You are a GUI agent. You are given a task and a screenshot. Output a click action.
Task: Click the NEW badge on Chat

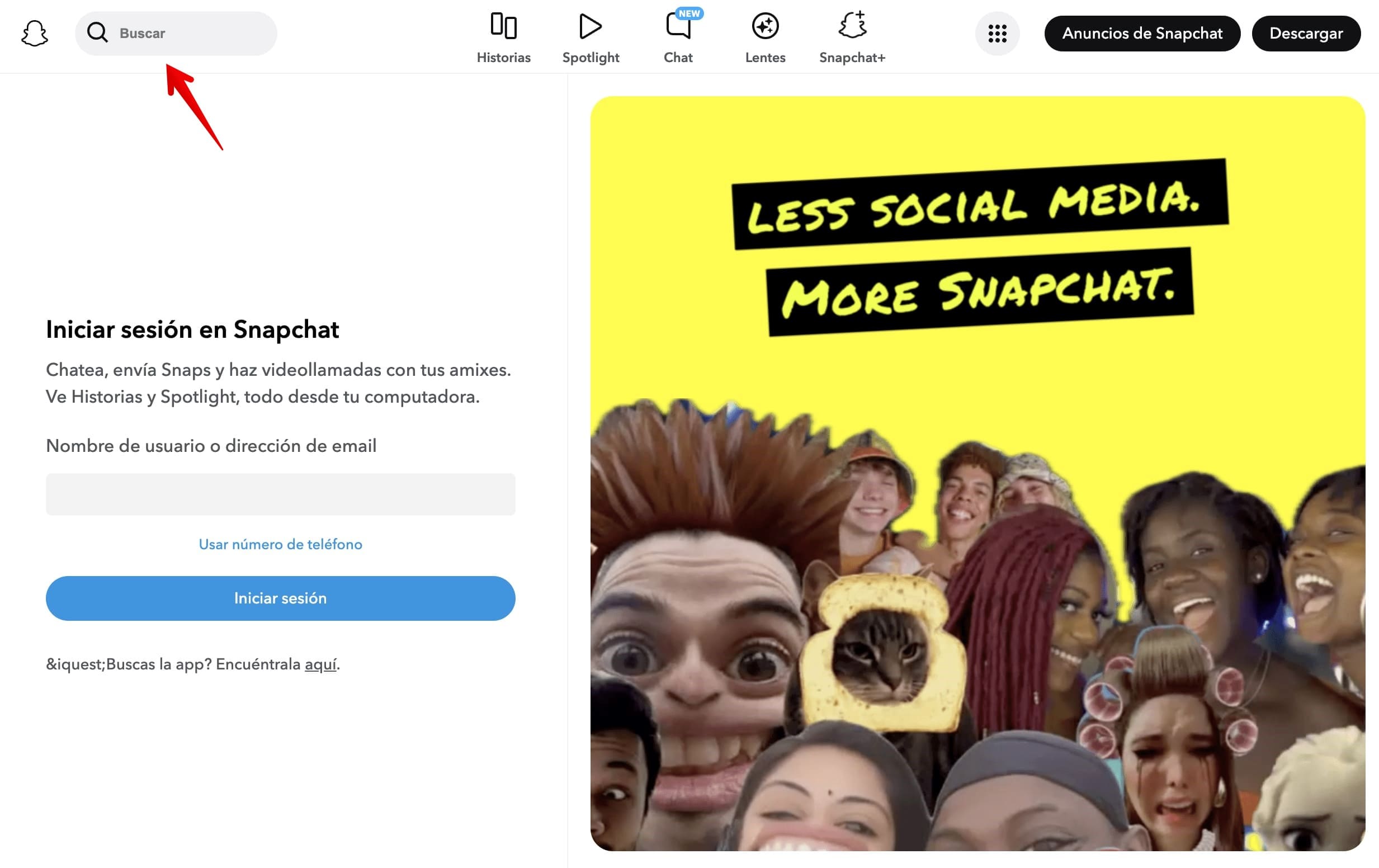689,13
